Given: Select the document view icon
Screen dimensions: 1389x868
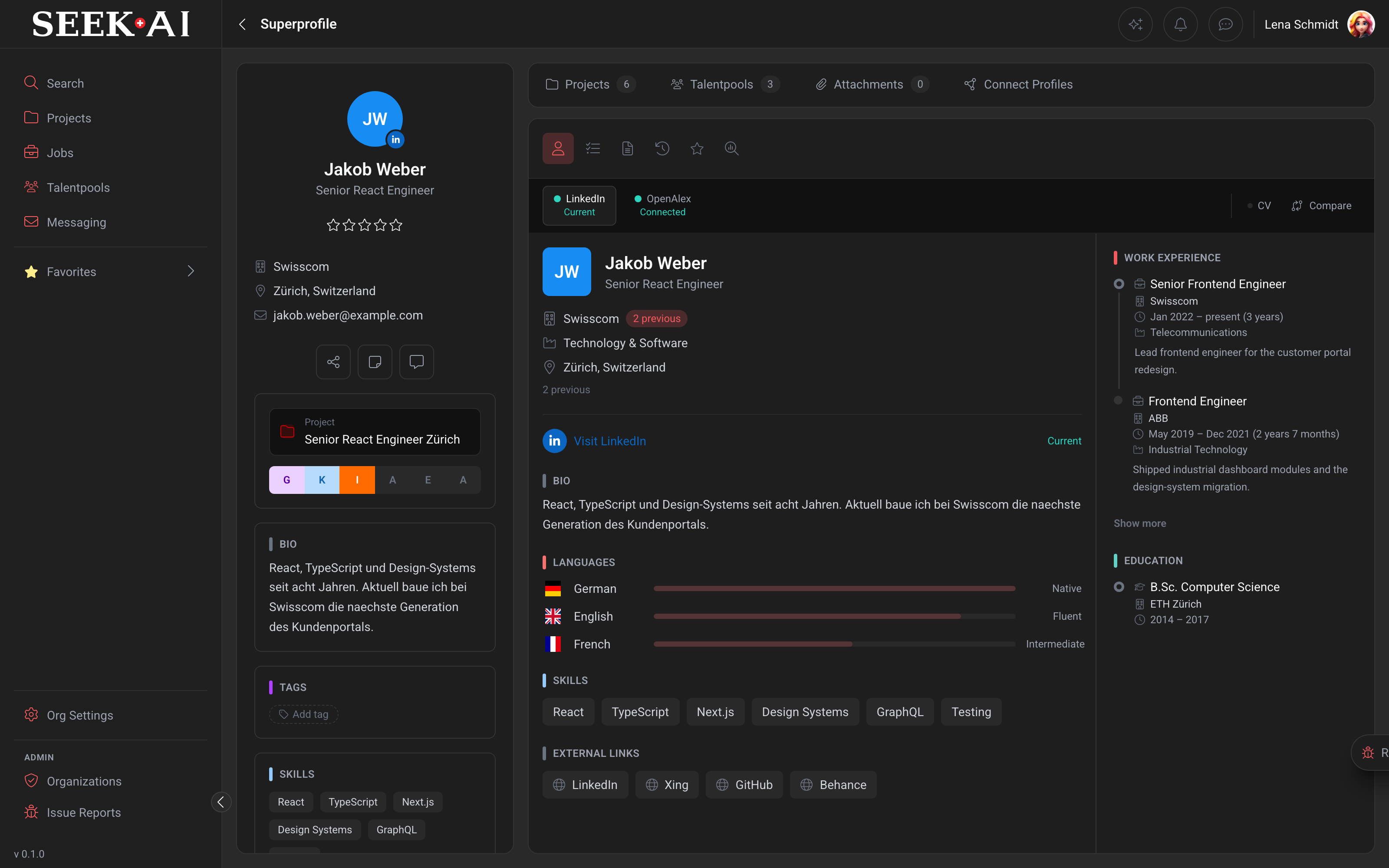Looking at the screenshot, I should [627, 149].
